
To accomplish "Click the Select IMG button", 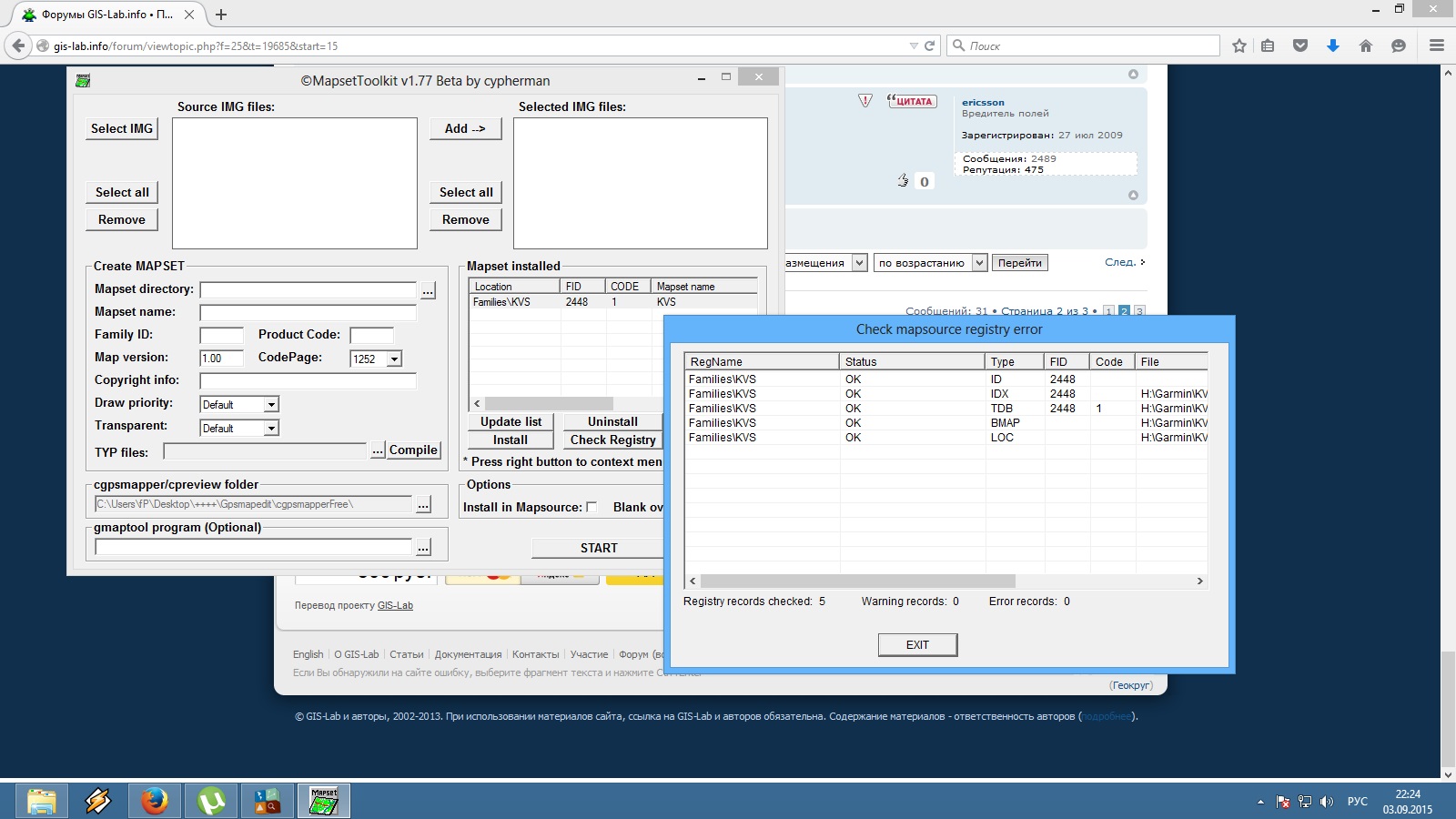I will click(x=122, y=129).
